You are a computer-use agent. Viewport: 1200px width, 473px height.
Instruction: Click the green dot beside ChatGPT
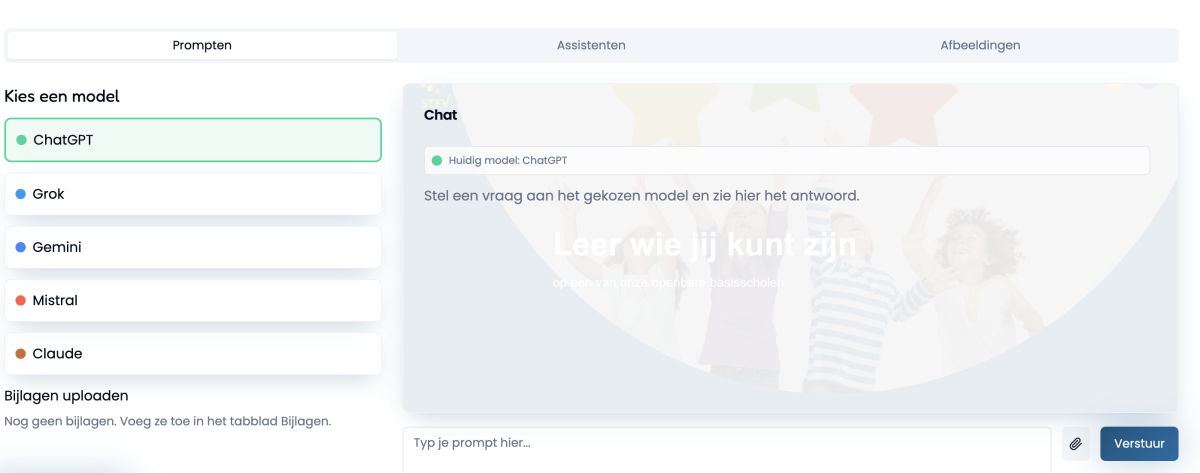21,140
